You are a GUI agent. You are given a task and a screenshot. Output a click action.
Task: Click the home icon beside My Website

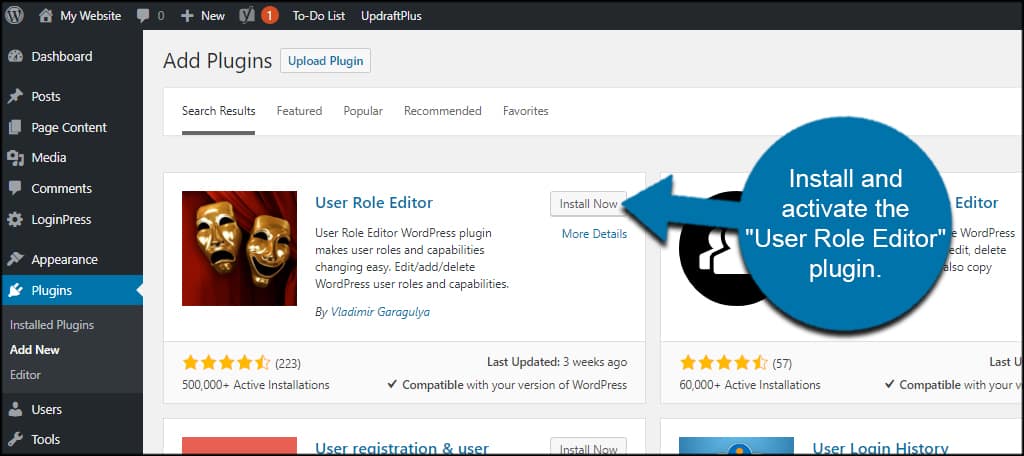point(46,16)
